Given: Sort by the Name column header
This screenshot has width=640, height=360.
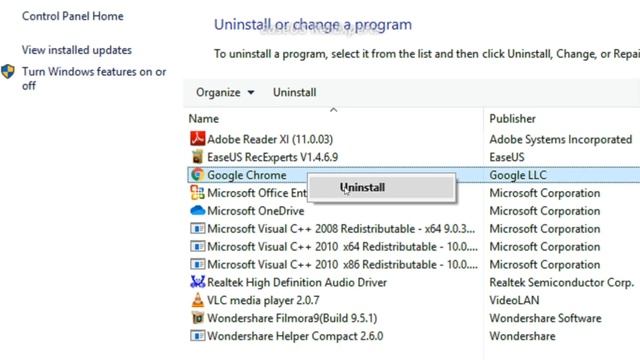Looking at the screenshot, I should [x=204, y=119].
